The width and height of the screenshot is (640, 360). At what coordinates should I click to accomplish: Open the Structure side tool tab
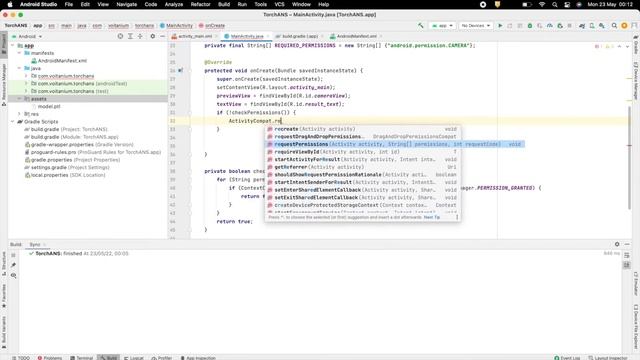(x=4, y=263)
